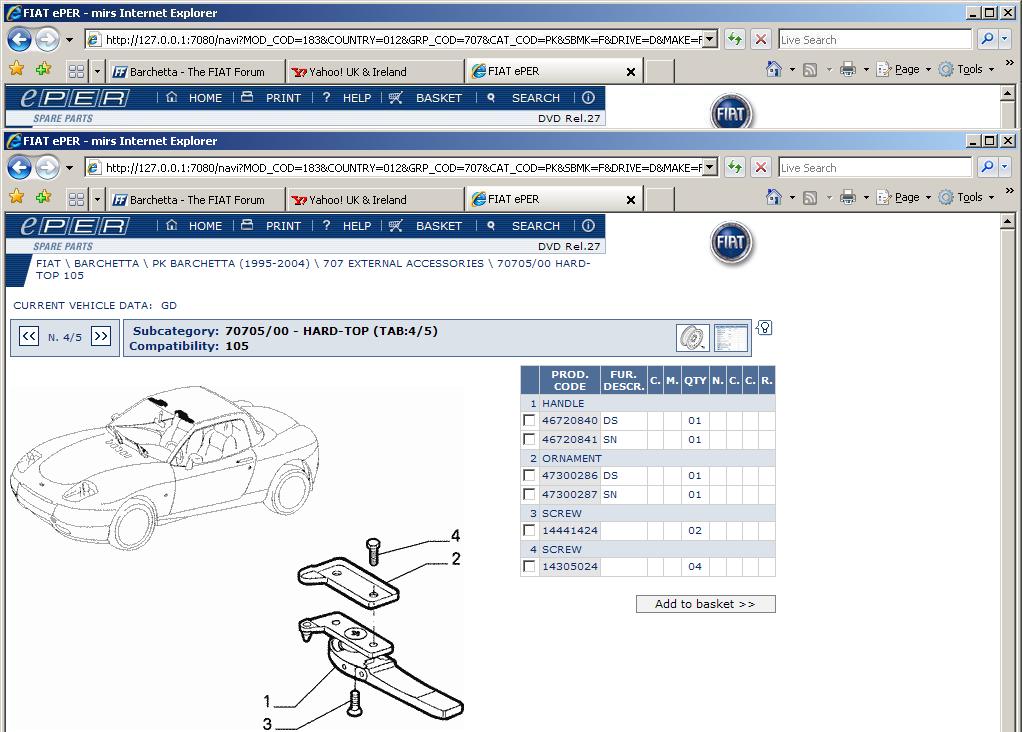
Task: Tick checkbox for handle 46720840 DS
Action: 529,420
